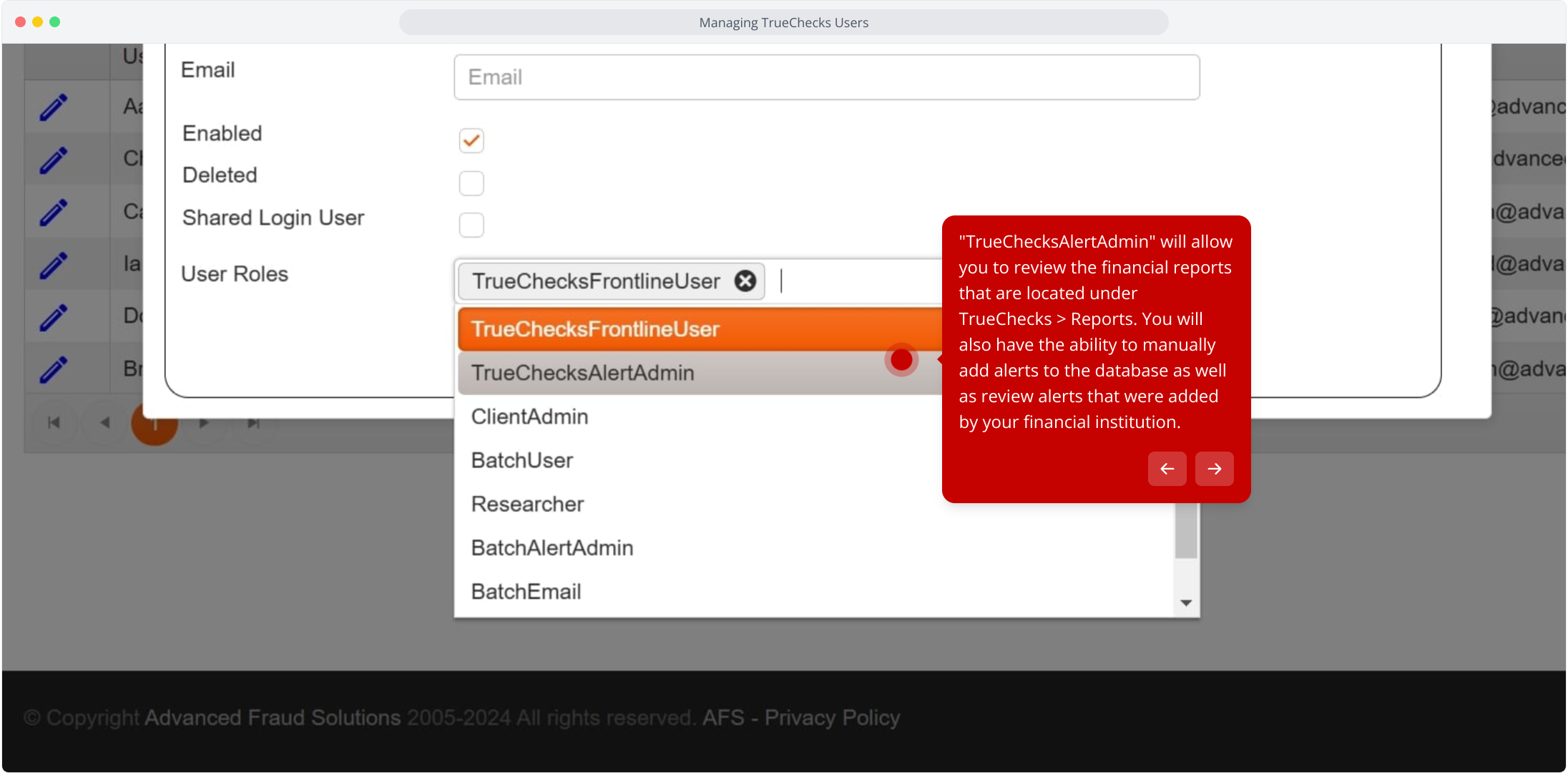Select TrueChecksFrontlineUser in the roles list

coord(700,329)
